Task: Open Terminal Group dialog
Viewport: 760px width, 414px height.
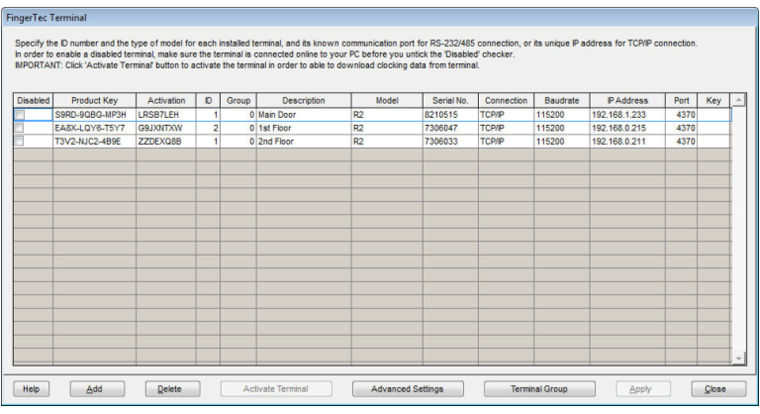Action: point(539,389)
